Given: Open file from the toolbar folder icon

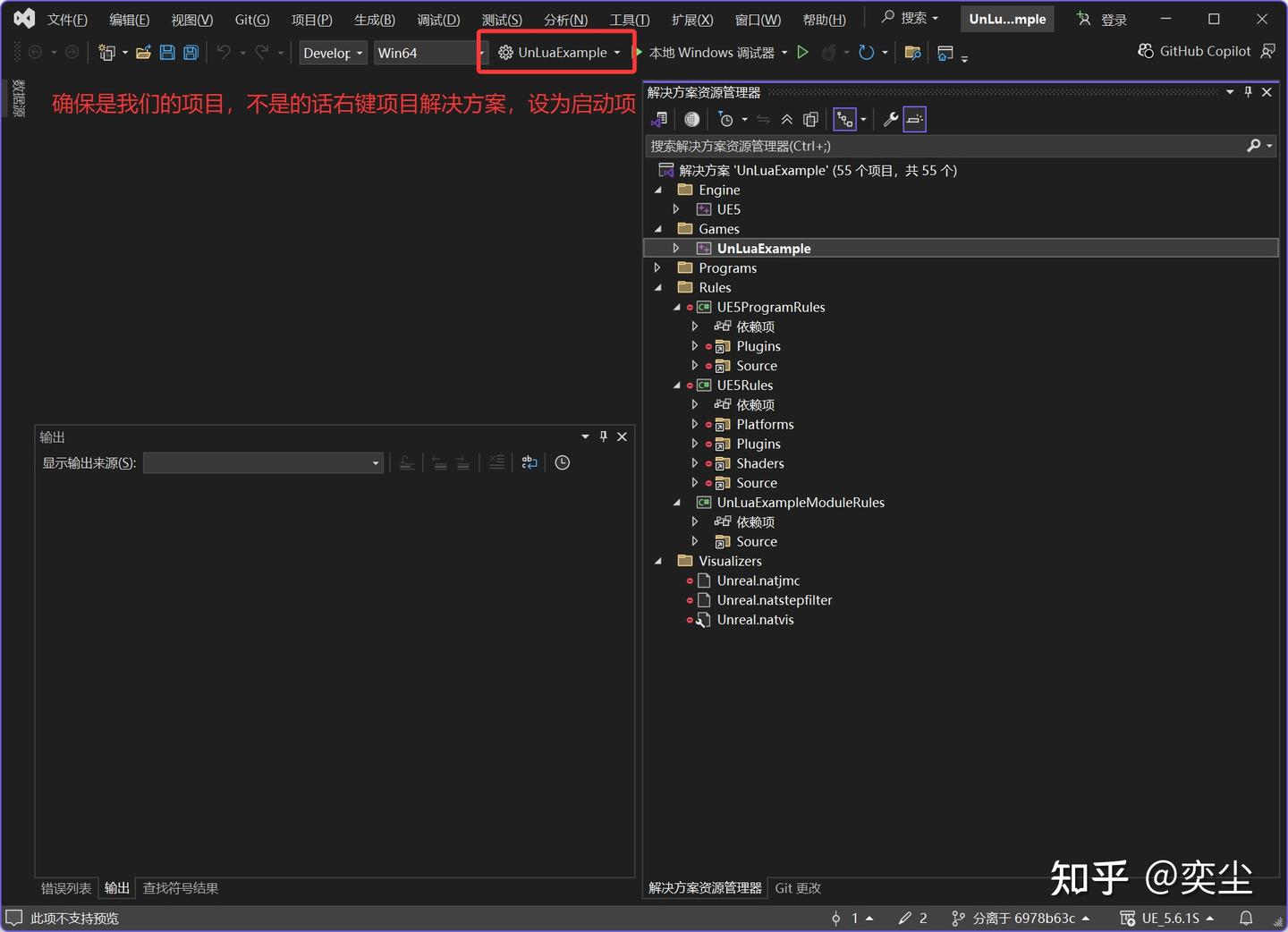Looking at the screenshot, I should tap(143, 53).
